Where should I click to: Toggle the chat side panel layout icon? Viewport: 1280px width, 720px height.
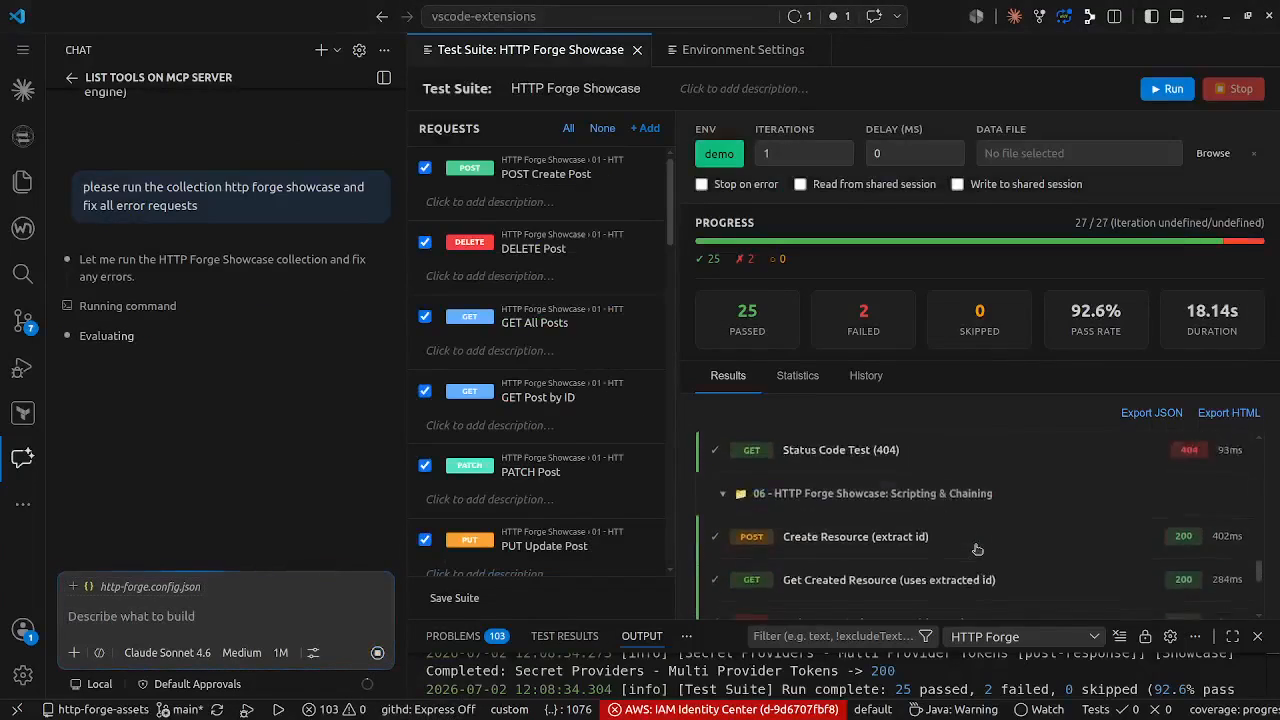pos(383,77)
